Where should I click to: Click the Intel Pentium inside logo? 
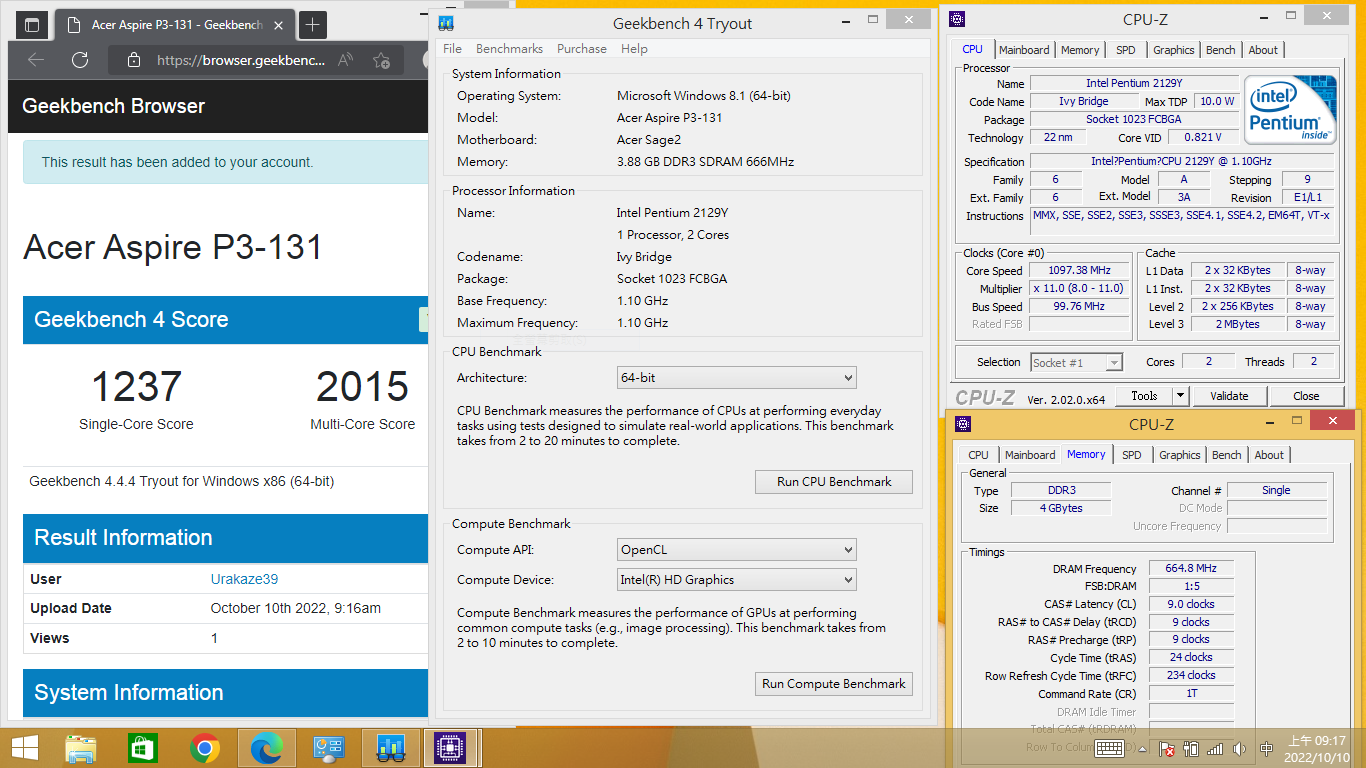point(1290,110)
